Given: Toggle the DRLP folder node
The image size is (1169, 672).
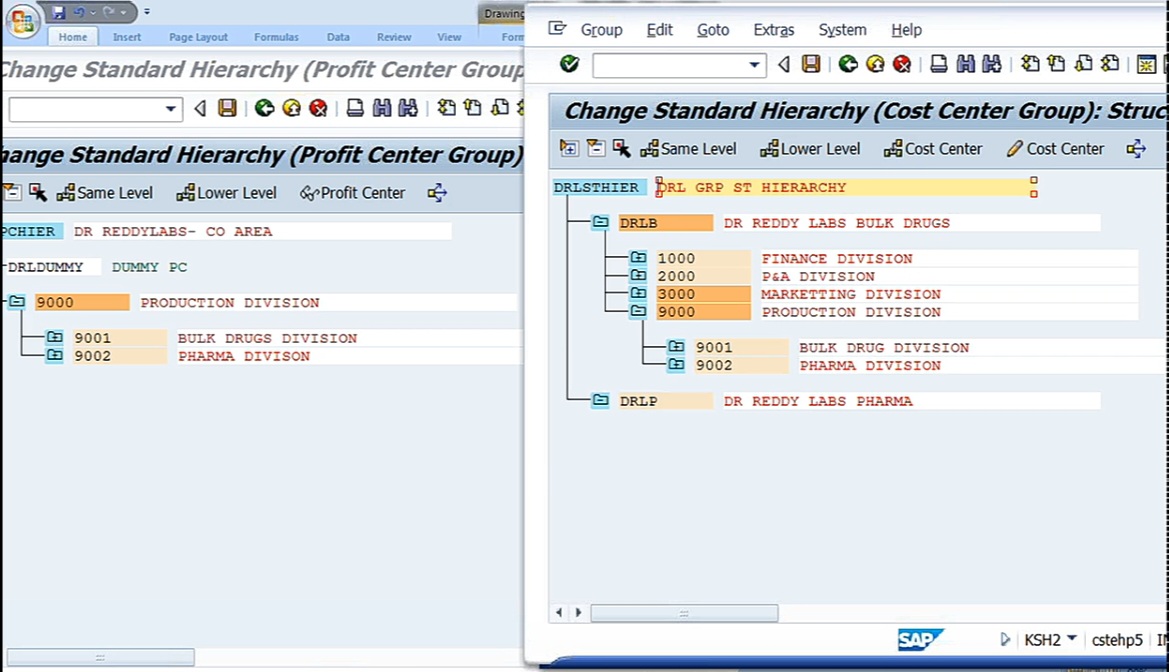Looking at the screenshot, I should (x=600, y=401).
